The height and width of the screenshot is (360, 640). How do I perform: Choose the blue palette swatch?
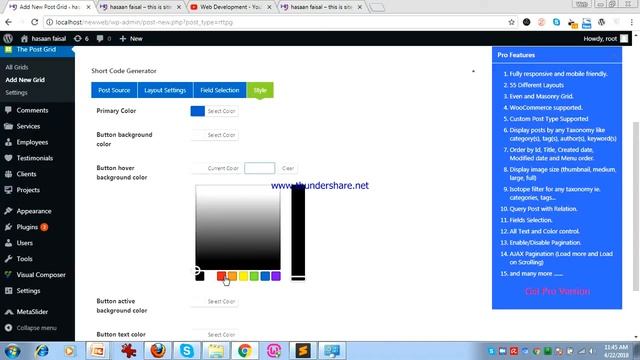point(265,276)
